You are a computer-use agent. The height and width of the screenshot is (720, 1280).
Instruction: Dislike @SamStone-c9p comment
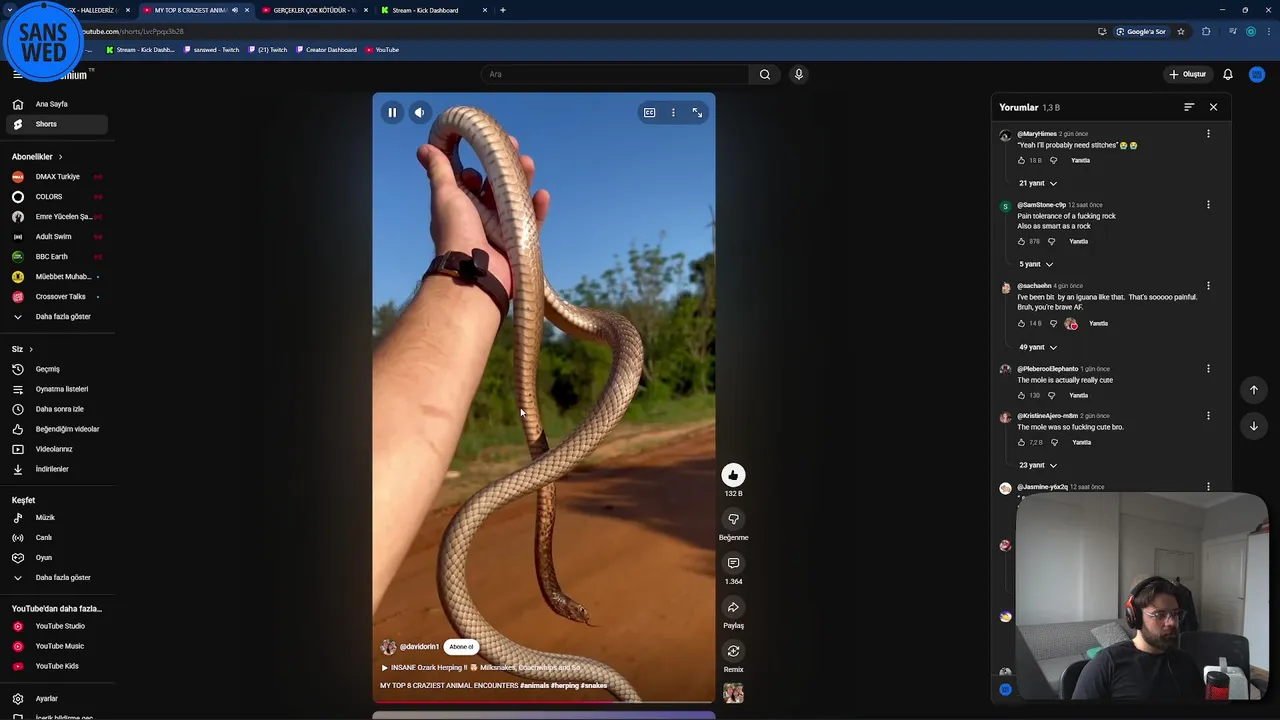pos(1051,241)
